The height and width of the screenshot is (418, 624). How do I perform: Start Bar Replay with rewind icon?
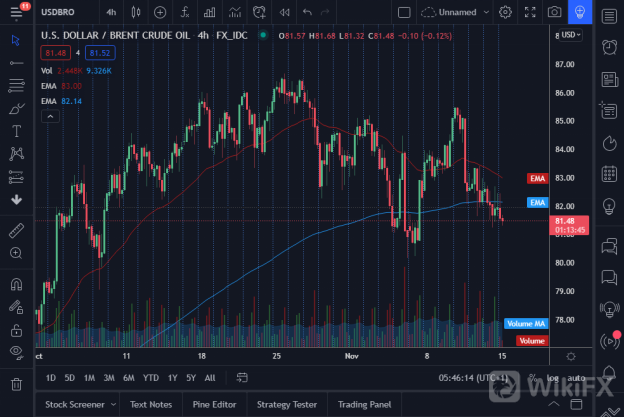coord(284,12)
